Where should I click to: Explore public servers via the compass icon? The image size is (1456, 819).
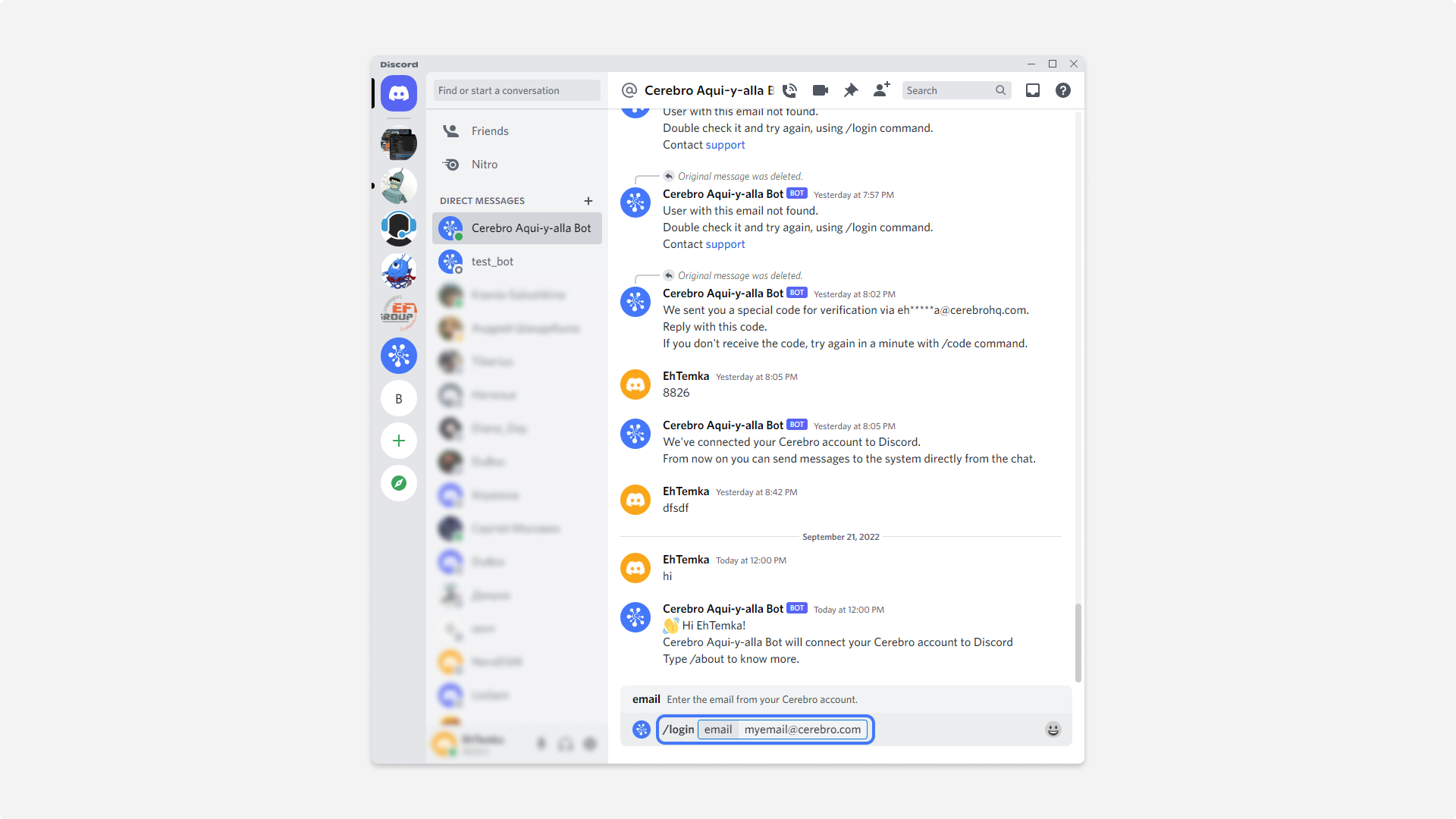tap(398, 483)
